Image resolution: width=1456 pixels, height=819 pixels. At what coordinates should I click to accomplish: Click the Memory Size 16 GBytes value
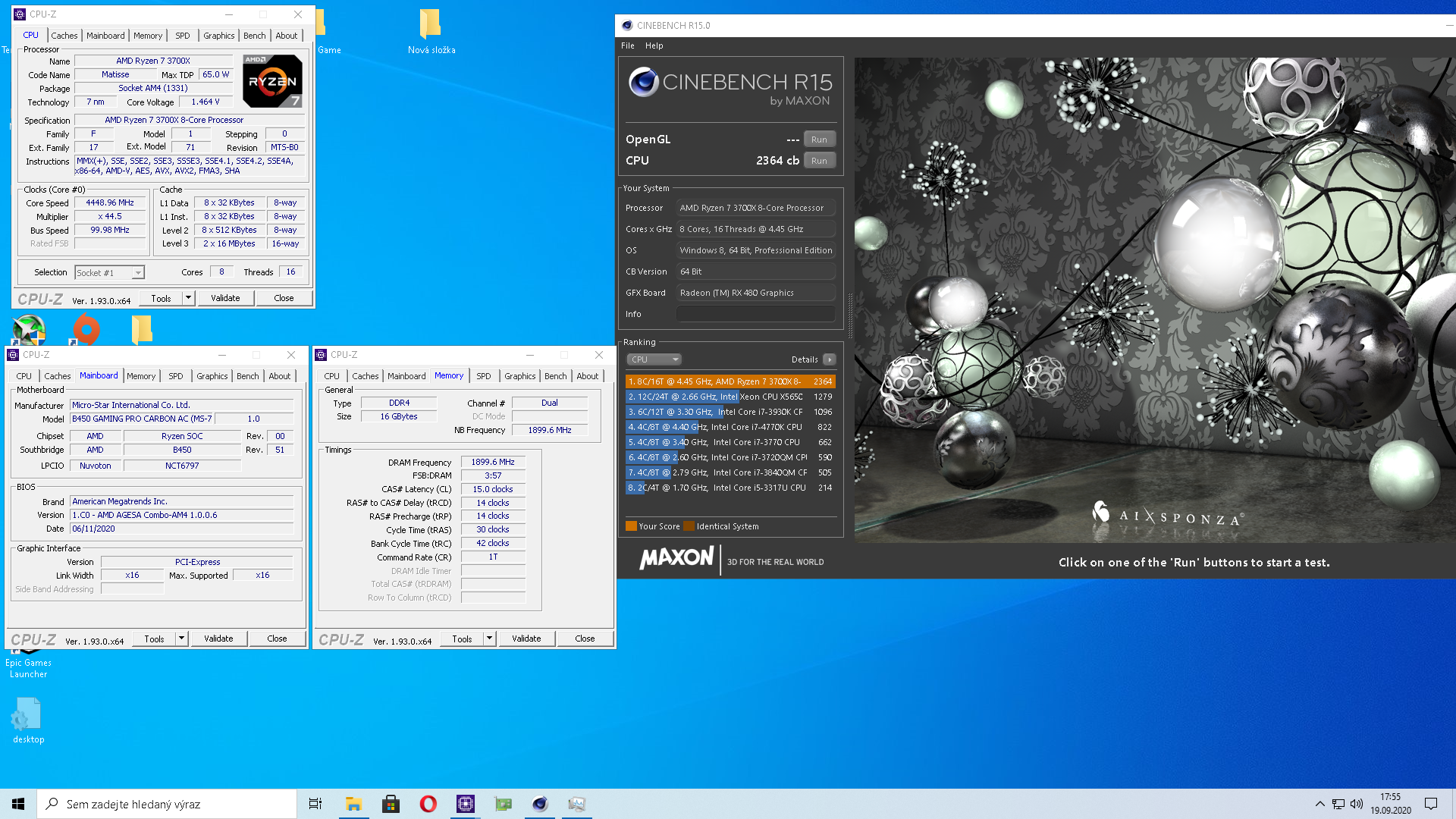point(399,416)
